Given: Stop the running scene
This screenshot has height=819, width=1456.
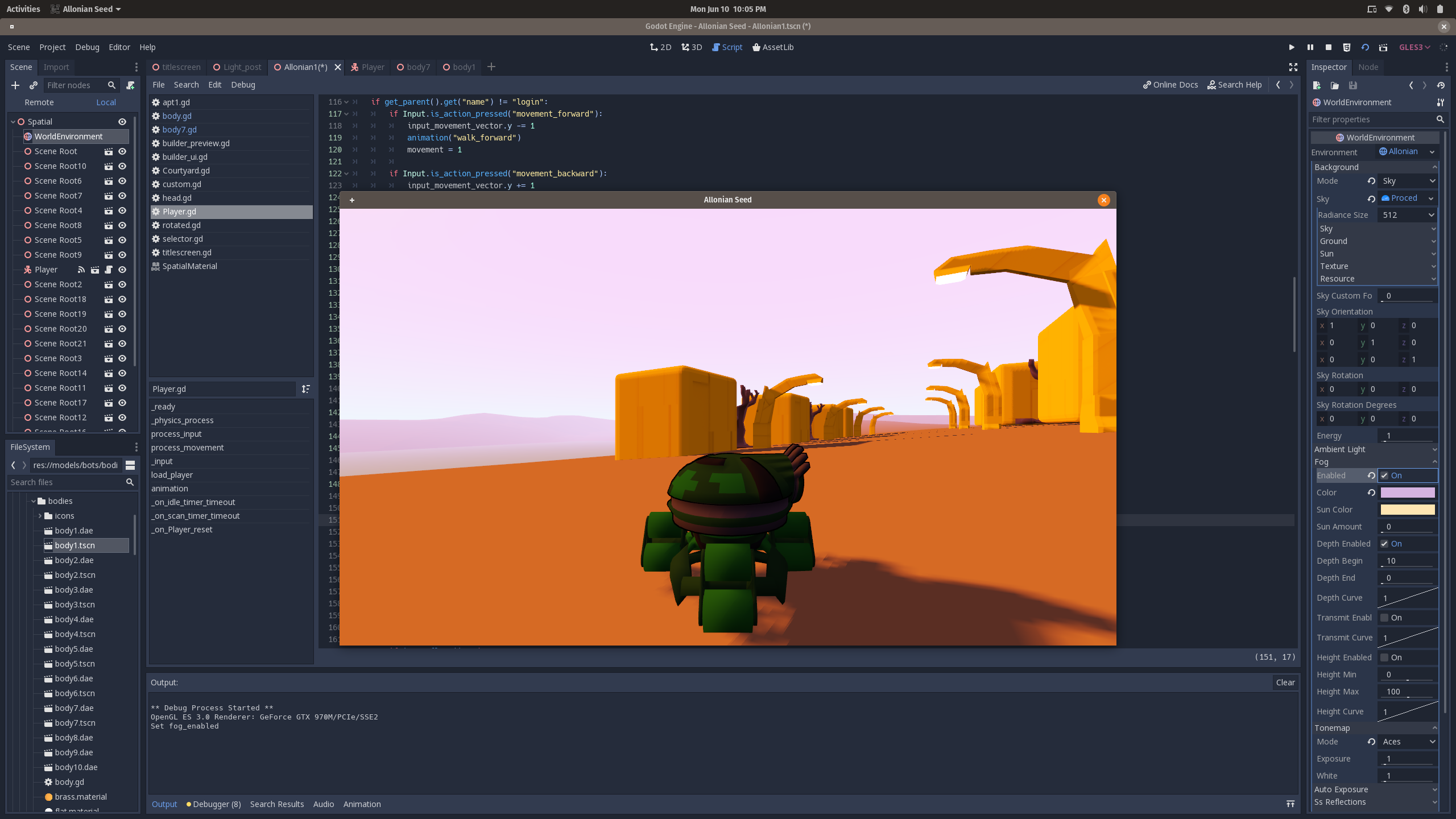Looking at the screenshot, I should 1329,47.
